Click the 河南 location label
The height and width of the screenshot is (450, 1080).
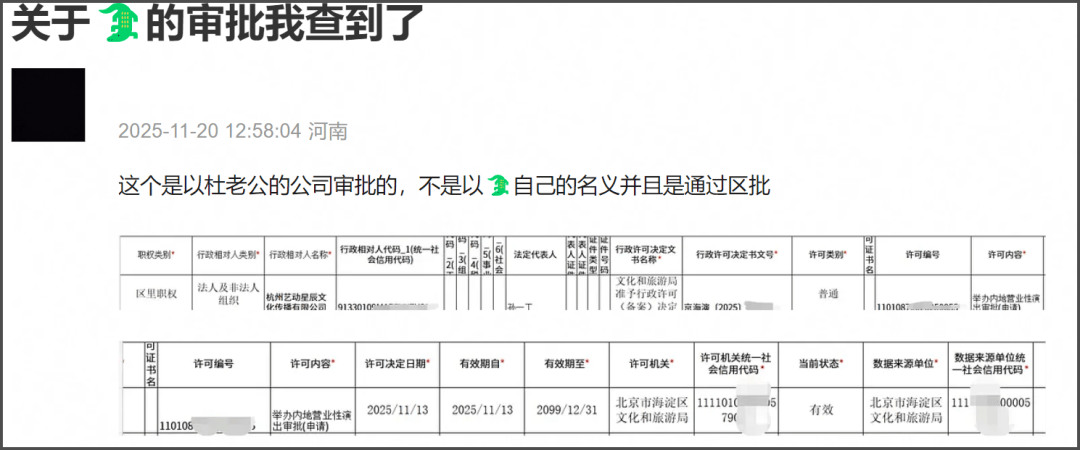(x=328, y=131)
